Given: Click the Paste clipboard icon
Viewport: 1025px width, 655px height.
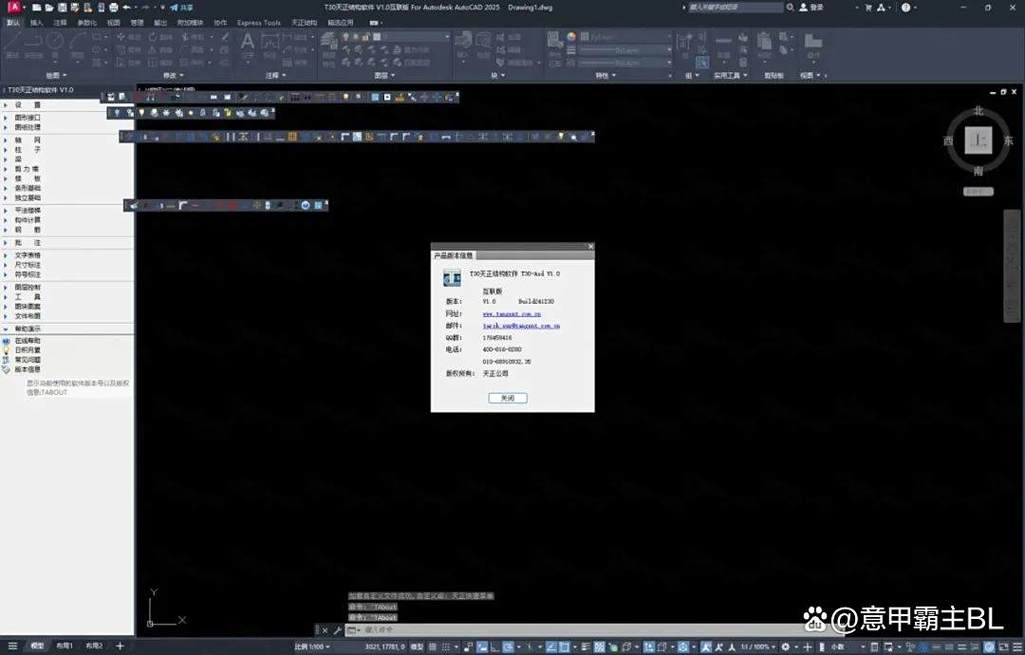Looking at the screenshot, I should pyautogui.click(x=764, y=42).
